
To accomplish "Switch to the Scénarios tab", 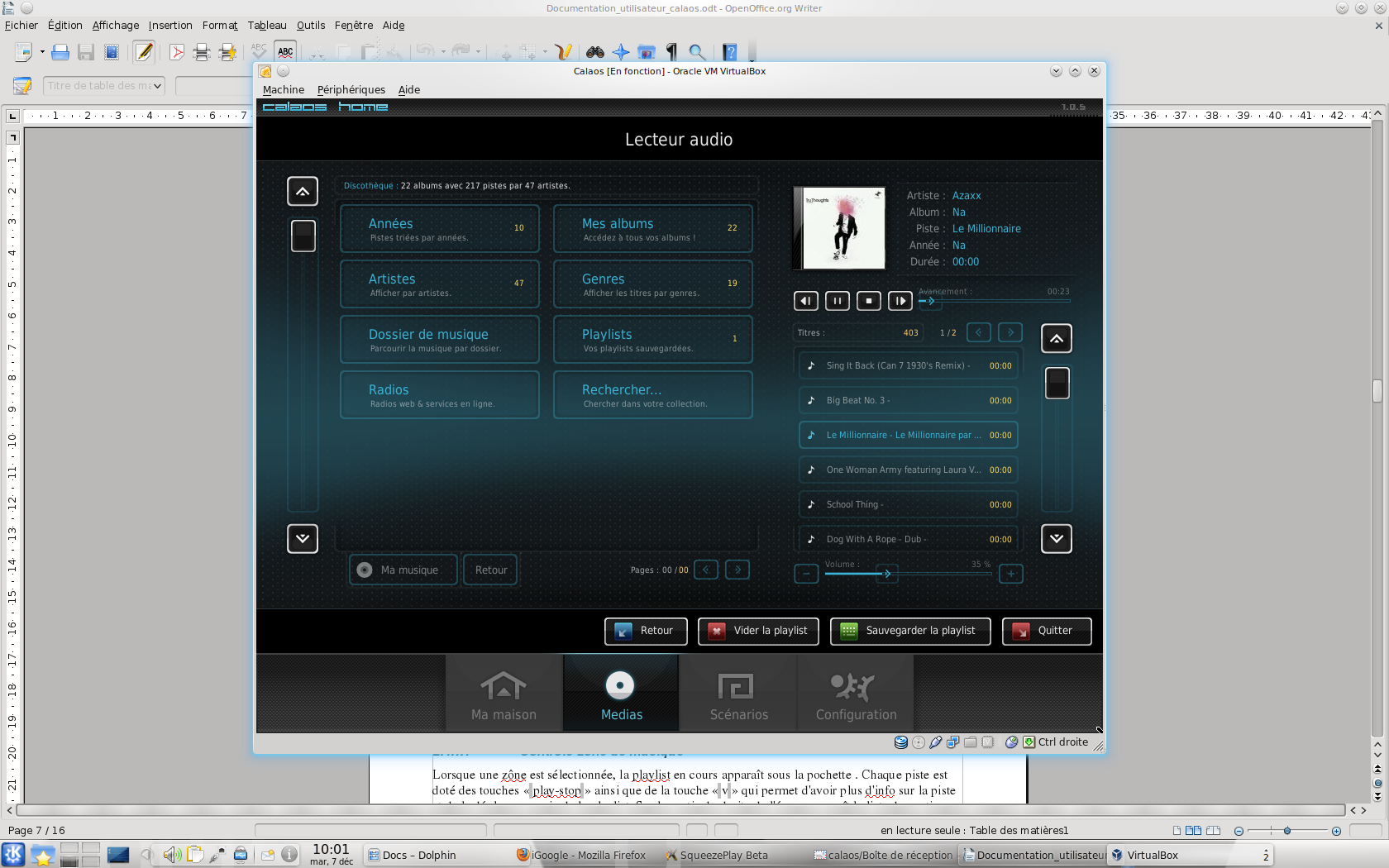I will (739, 694).
